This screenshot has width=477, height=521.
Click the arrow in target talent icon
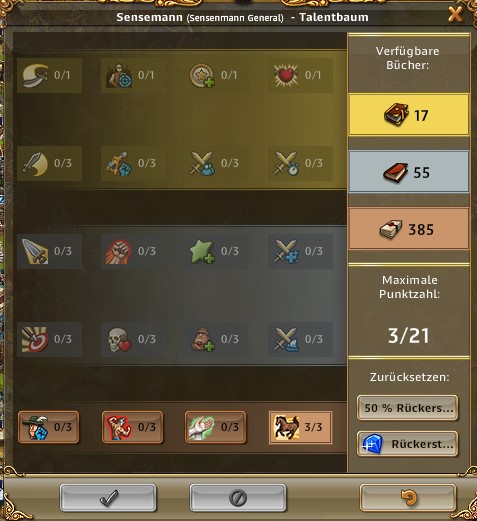click(x=35, y=339)
